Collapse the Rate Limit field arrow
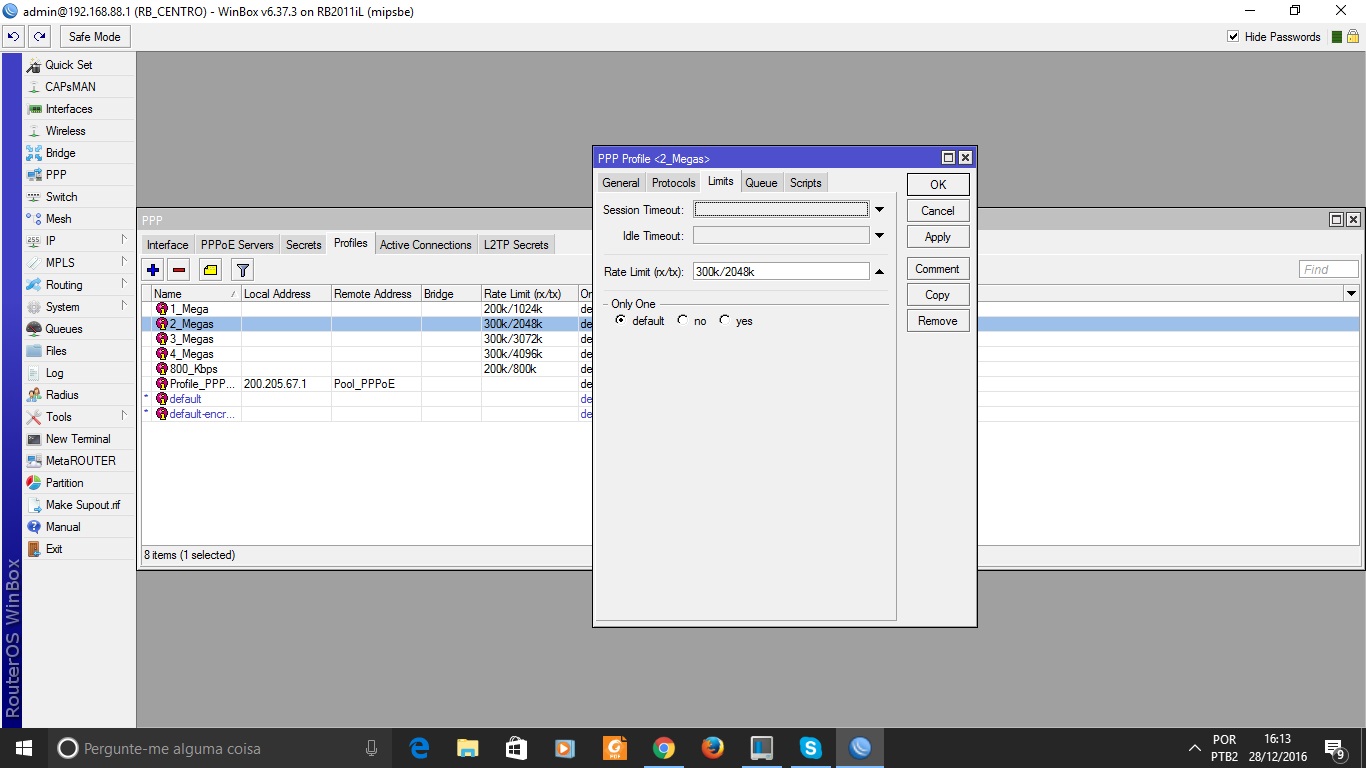The height and width of the screenshot is (768, 1366). coord(880,272)
